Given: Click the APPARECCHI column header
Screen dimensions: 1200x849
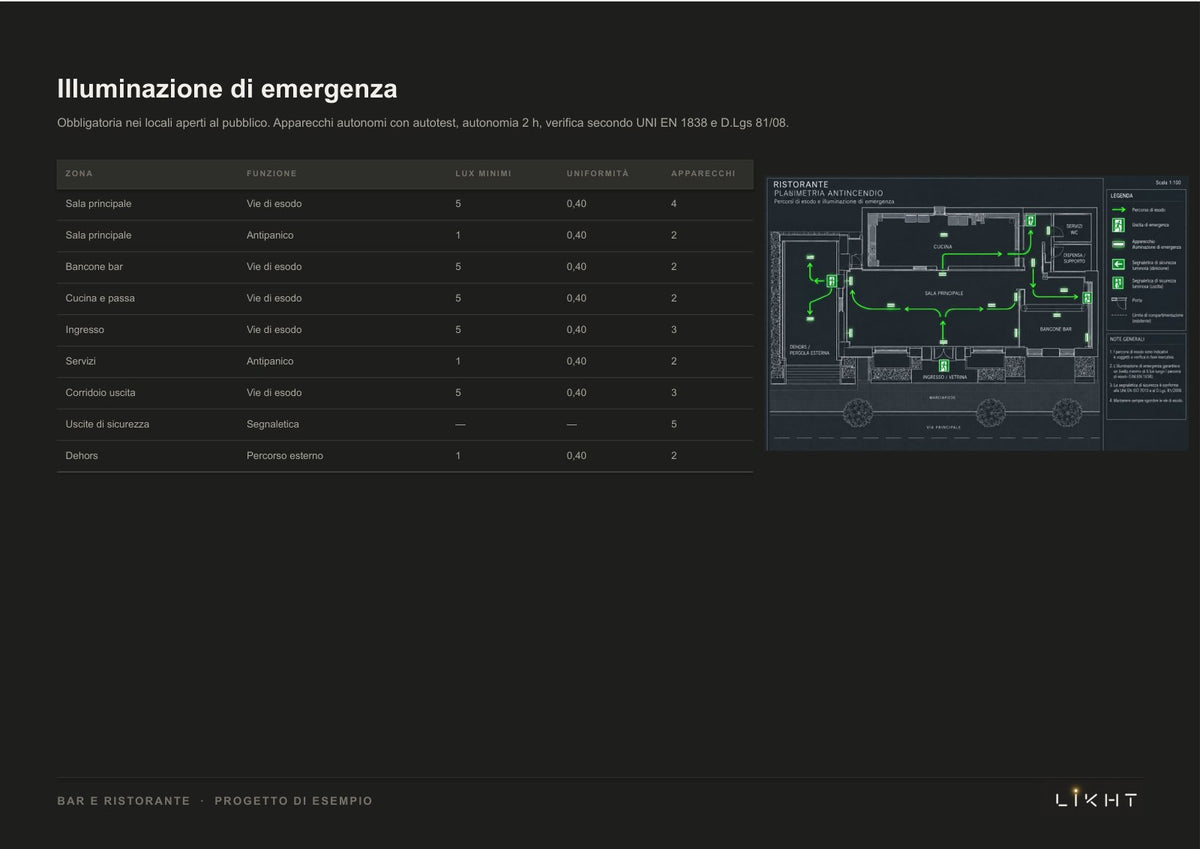Looking at the screenshot, I should pyautogui.click(x=703, y=174).
